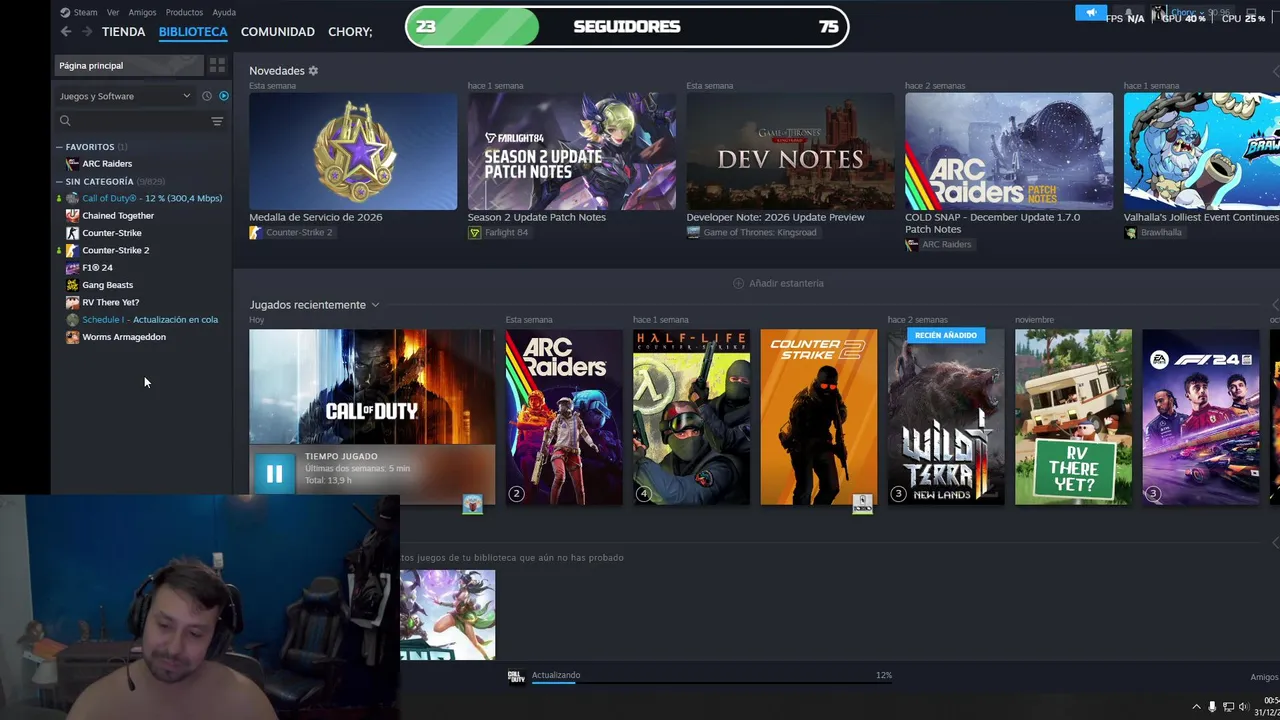Screen dimensions: 1280x720
Task: Switch to the COMUNIDAD tab
Action: pyautogui.click(x=278, y=32)
